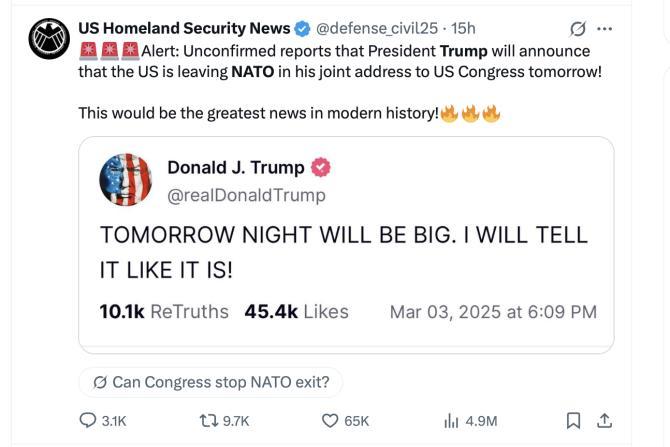
Task: Open the @realDonaldTrump handle in the quoted post
Action: (246, 195)
